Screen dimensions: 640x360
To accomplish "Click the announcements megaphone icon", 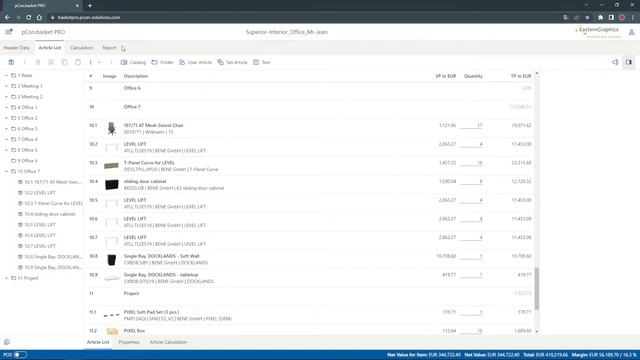I will pyautogui.click(x=615, y=62).
